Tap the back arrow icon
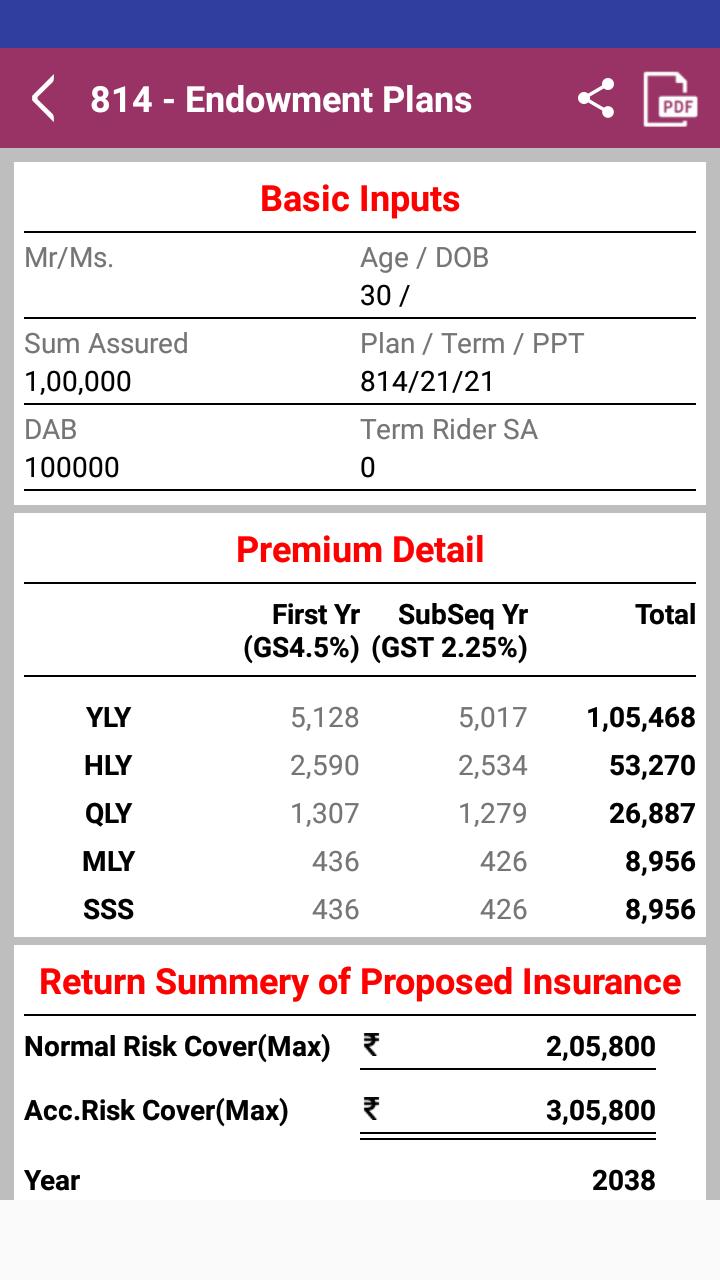 [x=42, y=100]
